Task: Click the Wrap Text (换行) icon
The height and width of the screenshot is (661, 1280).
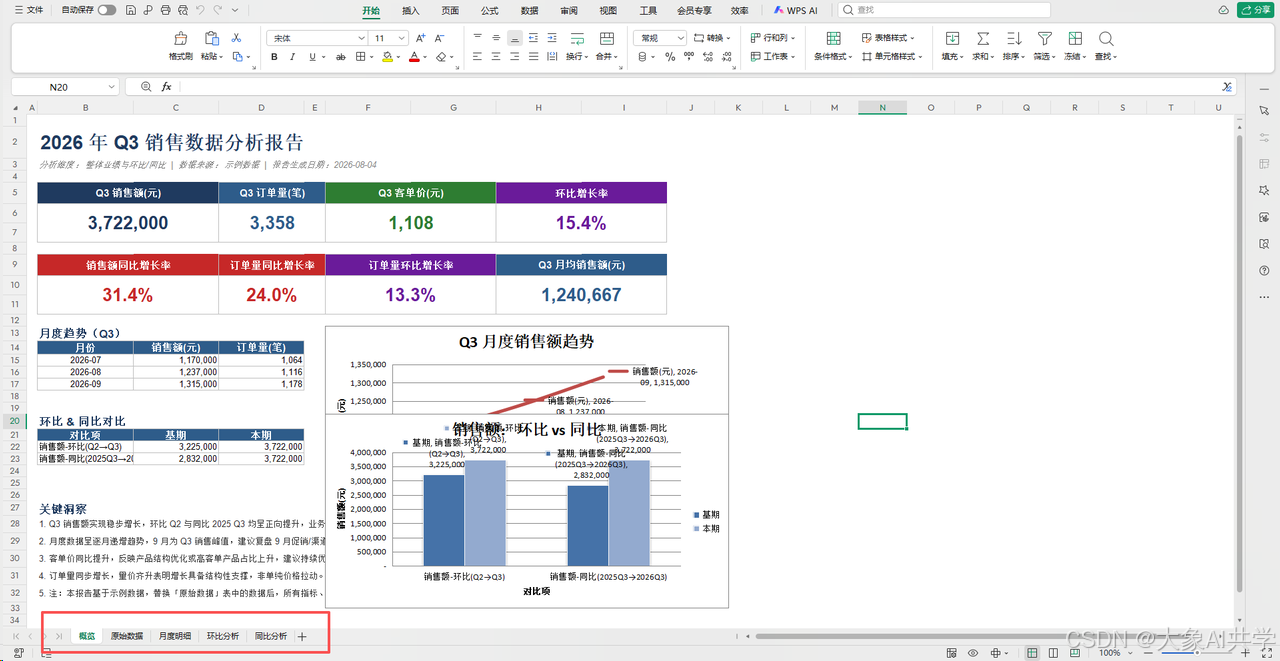Action: pyautogui.click(x=577, y=38)
